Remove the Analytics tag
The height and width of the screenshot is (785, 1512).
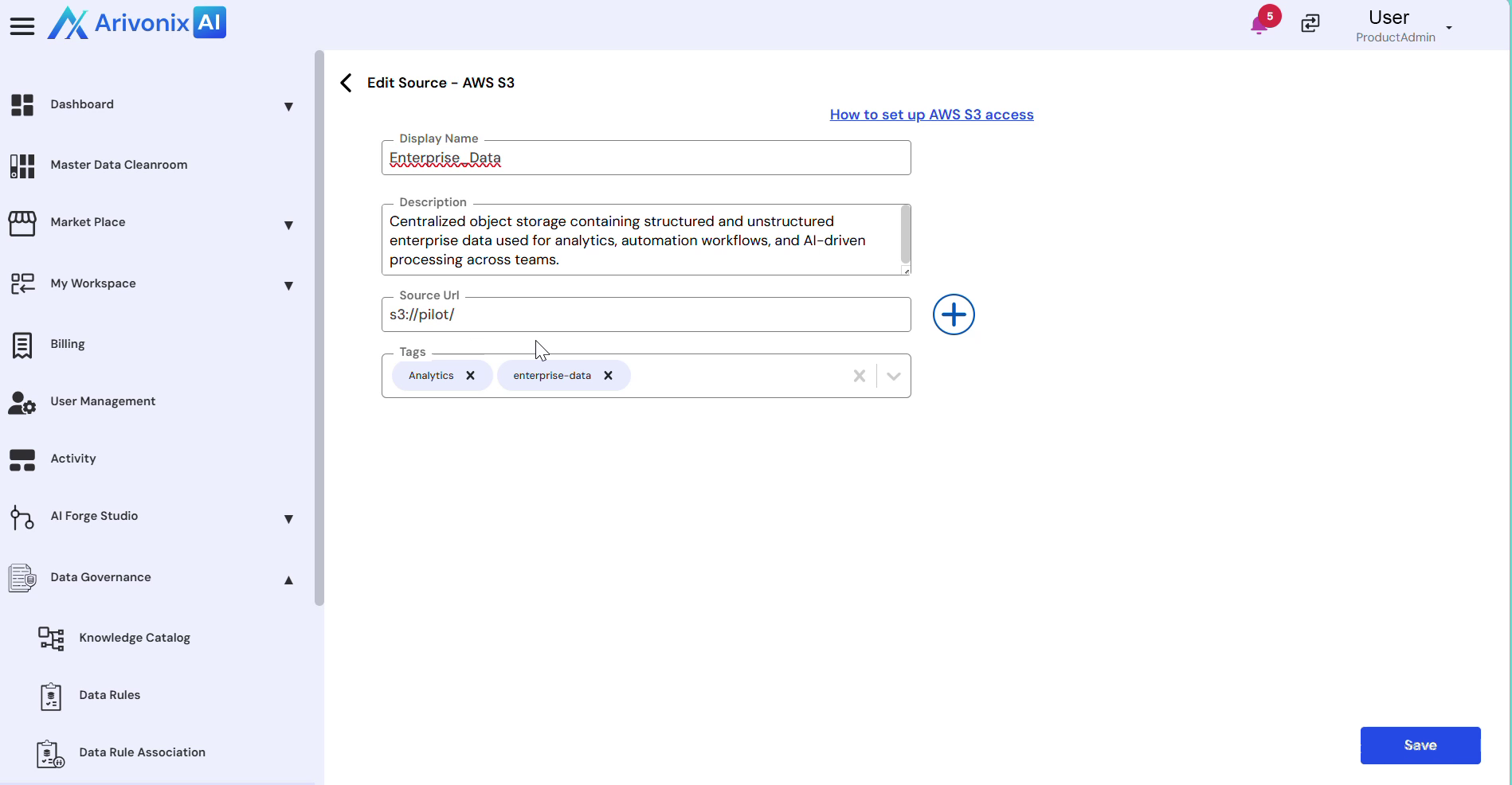(x=471, y=376)
